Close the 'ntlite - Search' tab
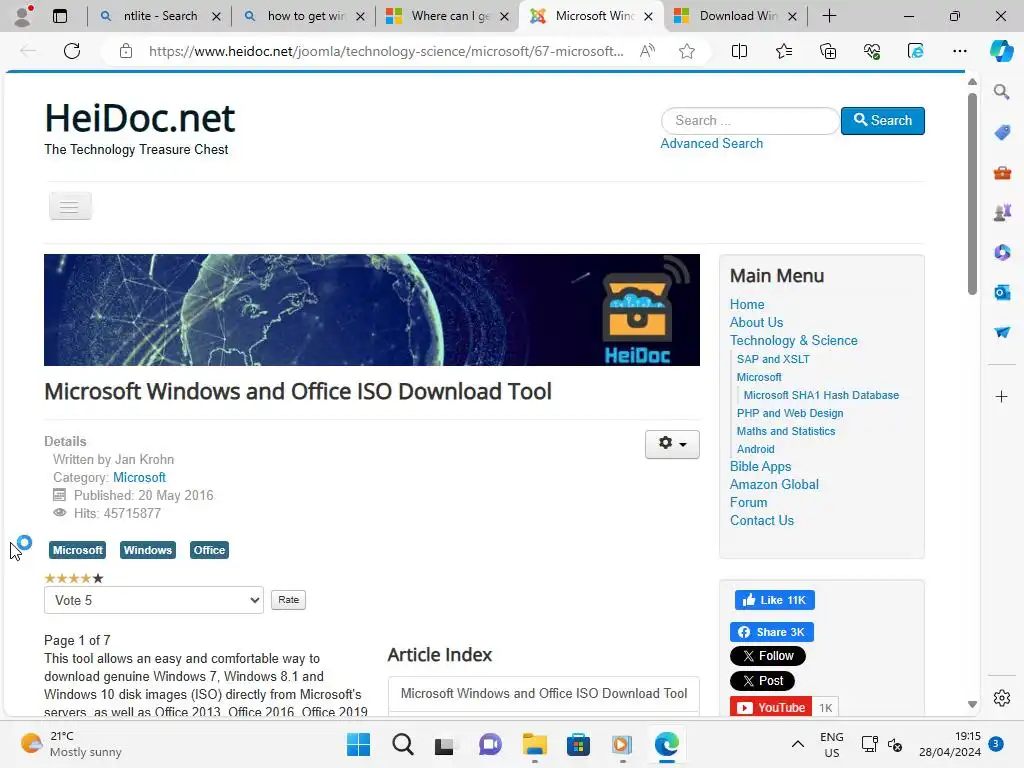Image resolution: width=1024 pixels, height=768 pixels. coord(216,16)
